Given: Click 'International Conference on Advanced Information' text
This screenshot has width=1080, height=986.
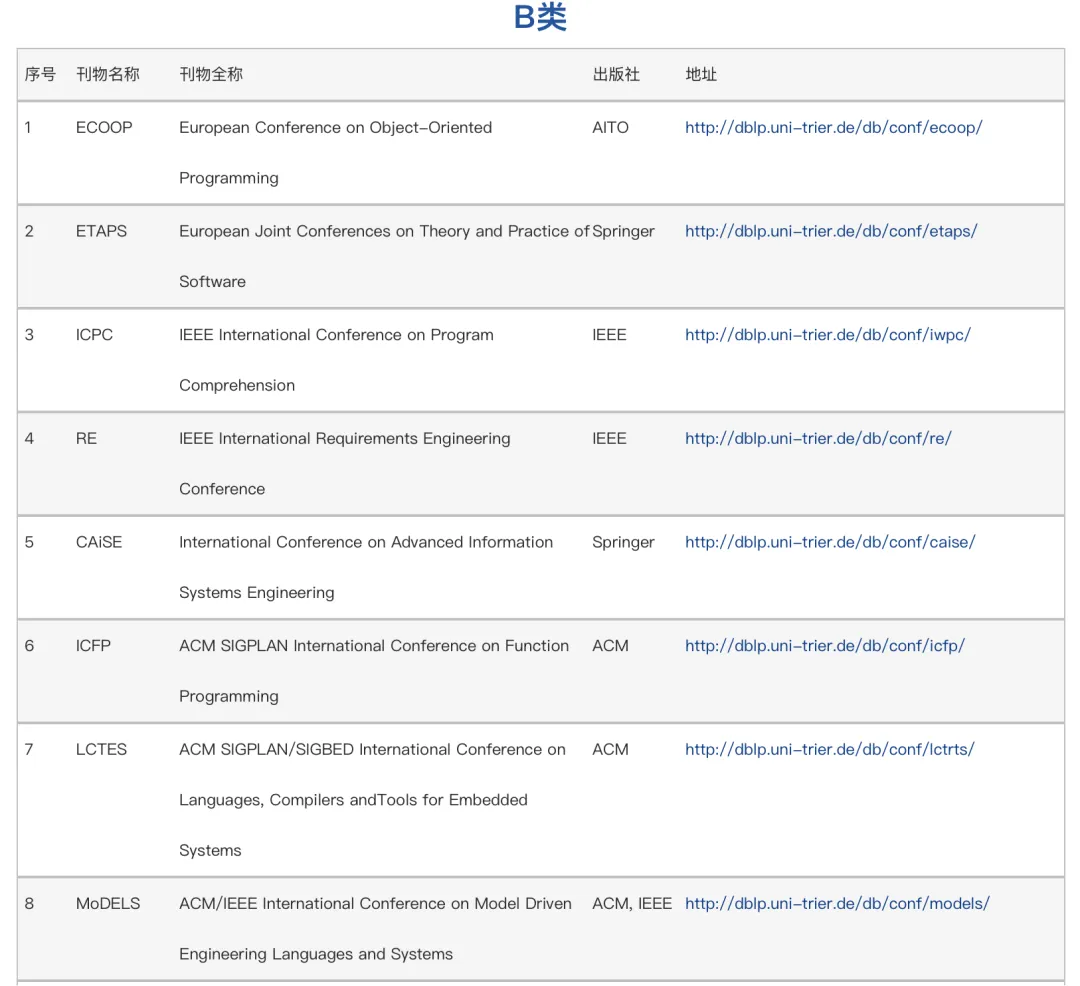Looking at the screenshot, I should (366, 543).
